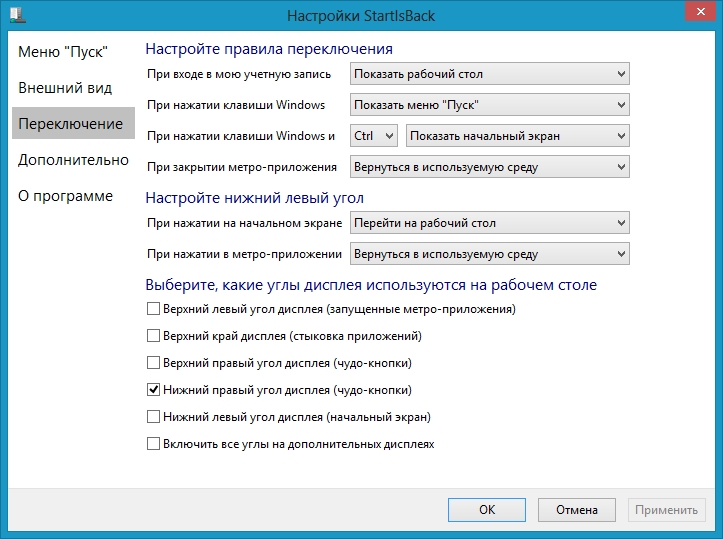Image resolution: width=723 pixels, height=539 pixels.
Task: Click the 'При нажатии клавиши Windows и' label
Action: pos(241,136)
